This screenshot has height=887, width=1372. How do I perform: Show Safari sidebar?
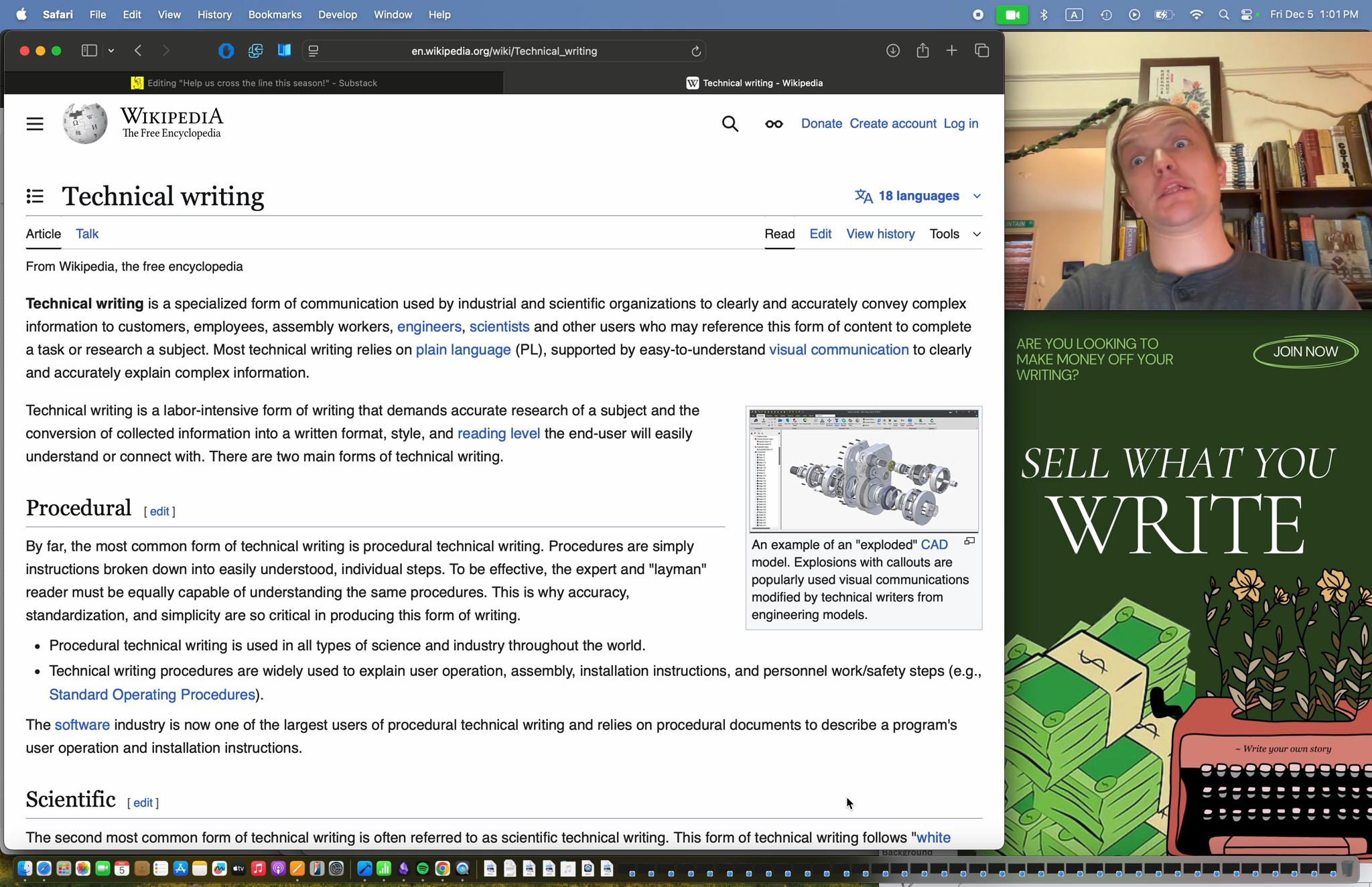(x=89, y=51)
